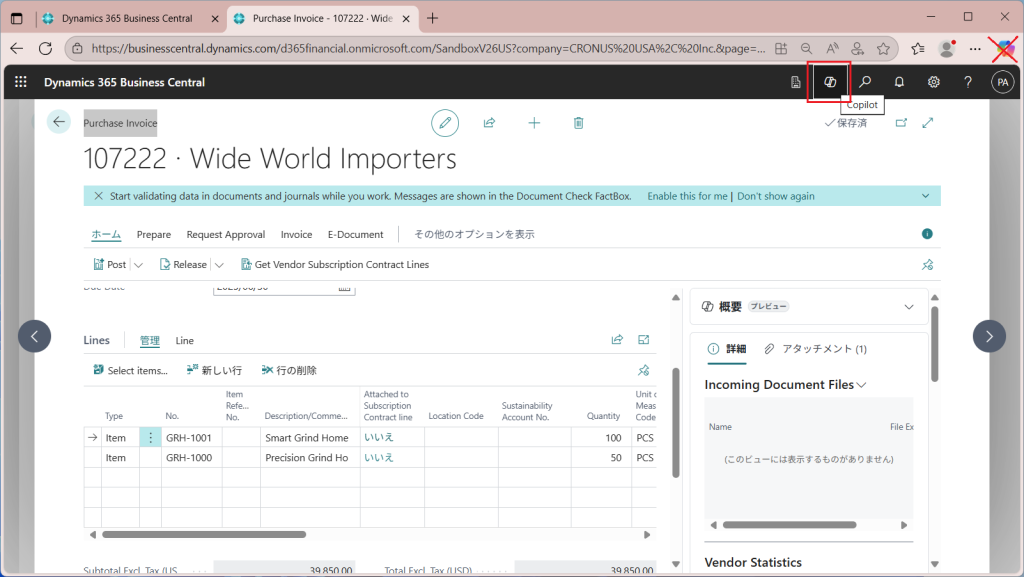Open the app launcher waffle icon
The image size is (1024, 577).
21,82
